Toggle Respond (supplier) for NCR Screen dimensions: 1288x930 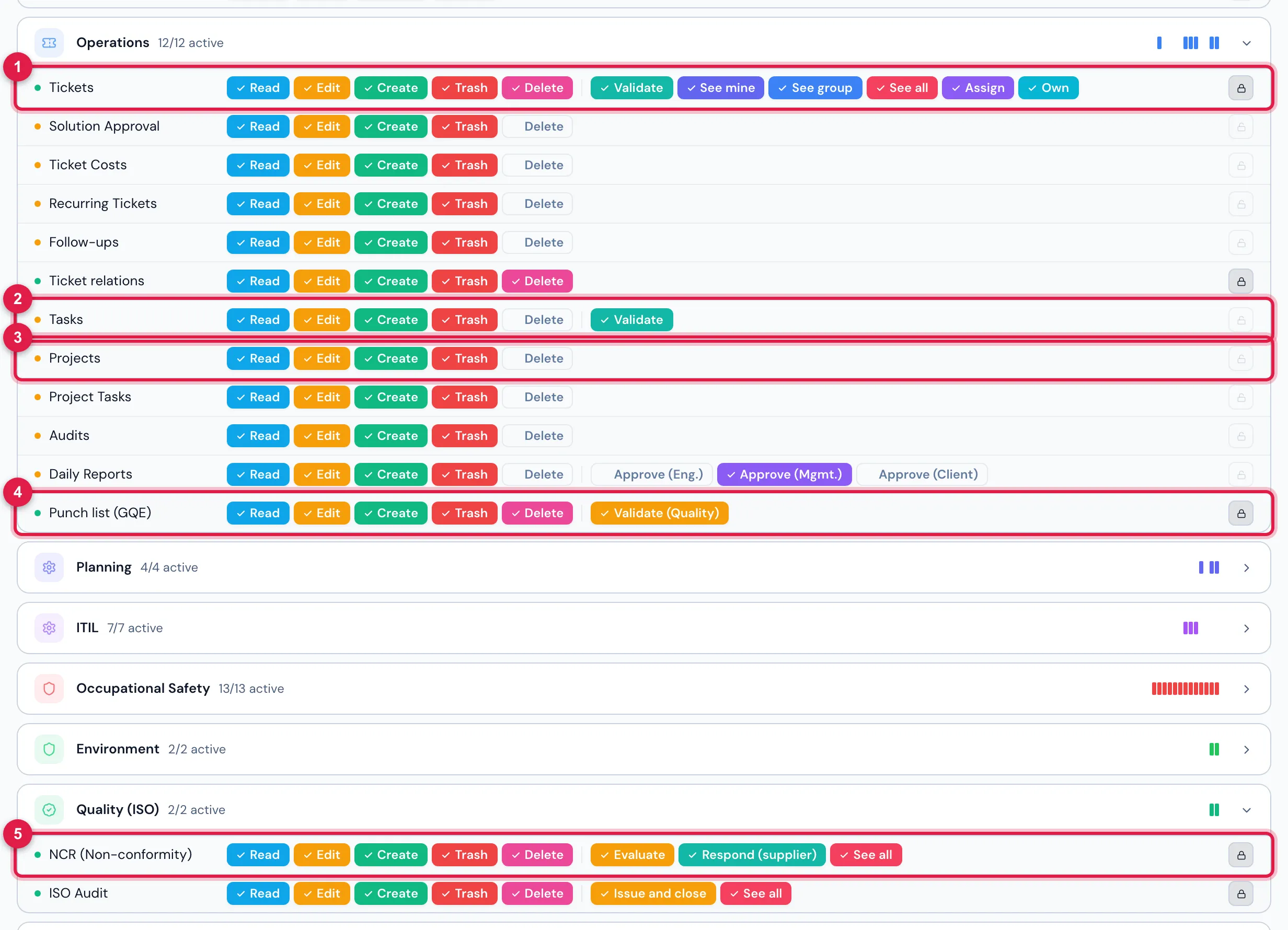coord(752,855)
